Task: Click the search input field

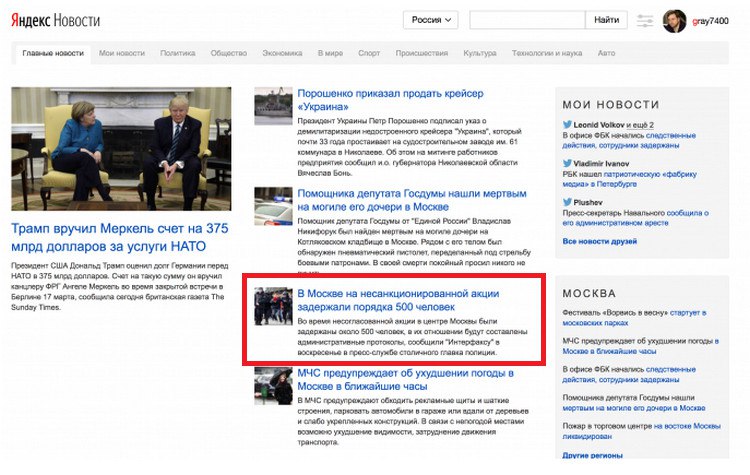Action: tap(527, 20)
